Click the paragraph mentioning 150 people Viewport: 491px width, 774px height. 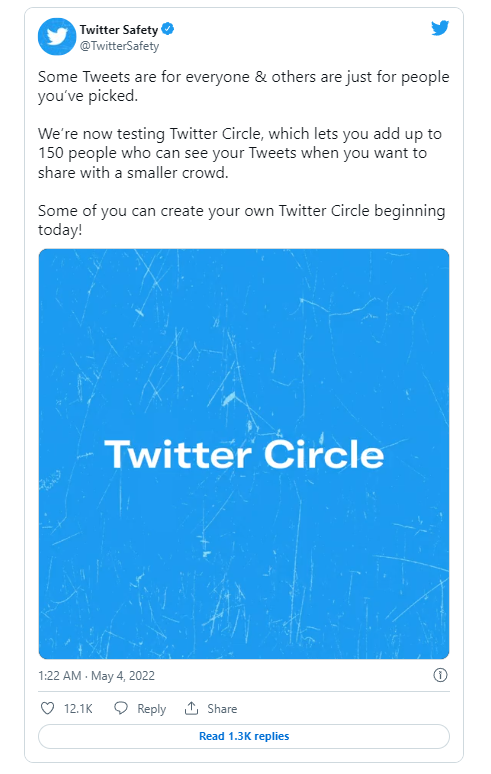coord(240,153)
